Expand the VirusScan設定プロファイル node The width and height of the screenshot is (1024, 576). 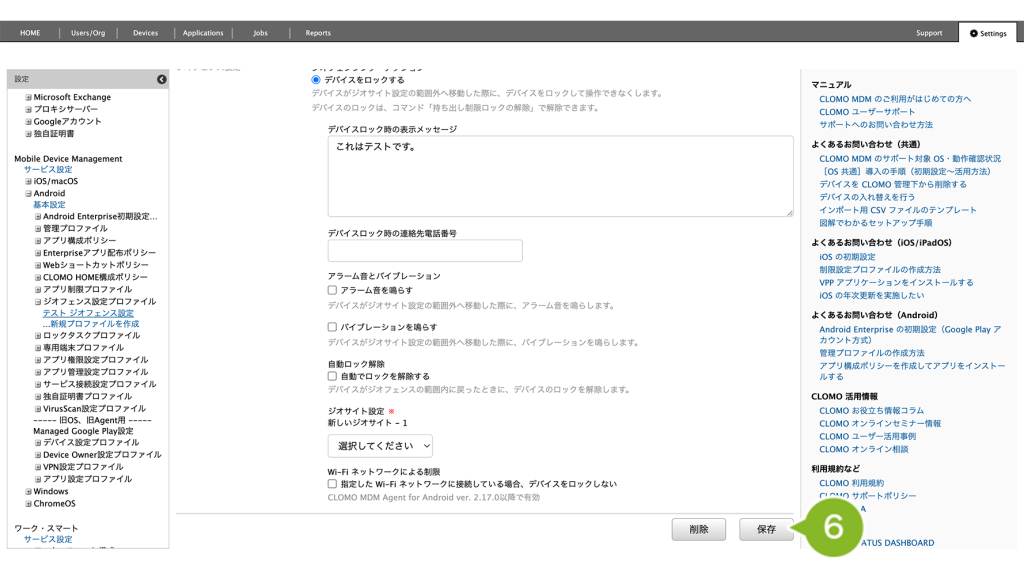click(x=38, y=408)
